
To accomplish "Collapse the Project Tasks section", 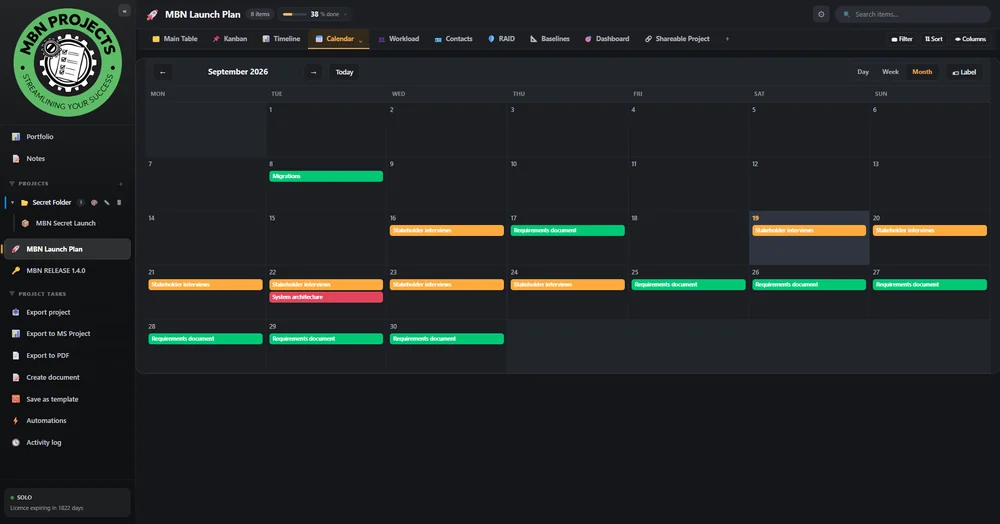I will (x=11, y=294).
